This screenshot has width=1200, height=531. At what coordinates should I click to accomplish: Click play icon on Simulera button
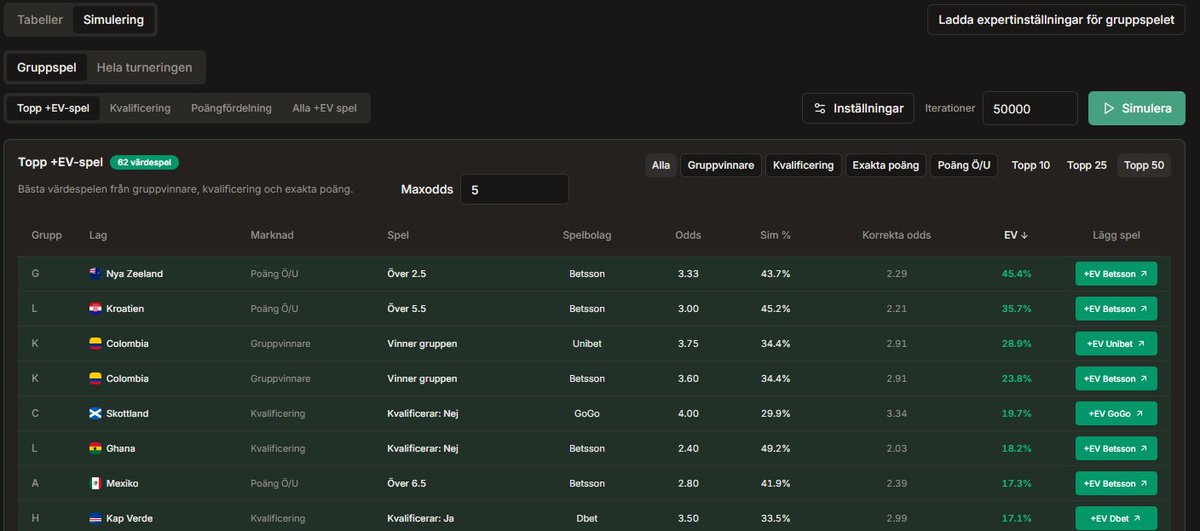tap(1108, 108)
